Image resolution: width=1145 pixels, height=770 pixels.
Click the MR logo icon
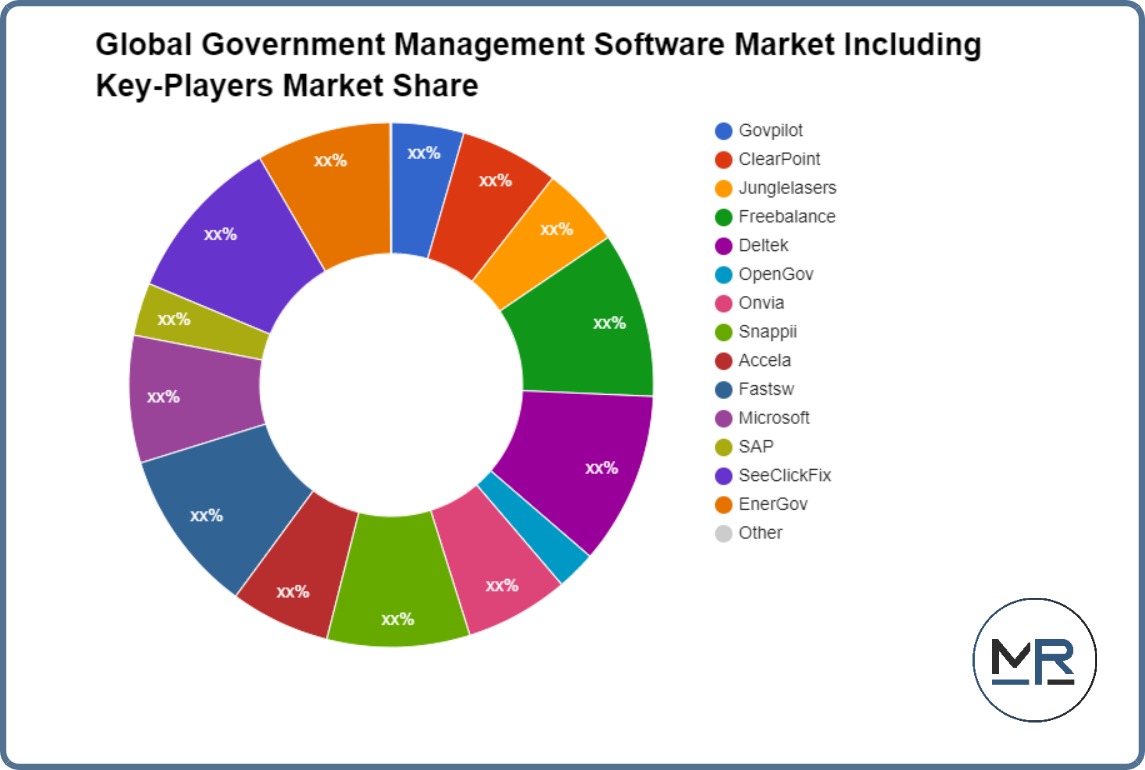click(x=1034, y=660)
